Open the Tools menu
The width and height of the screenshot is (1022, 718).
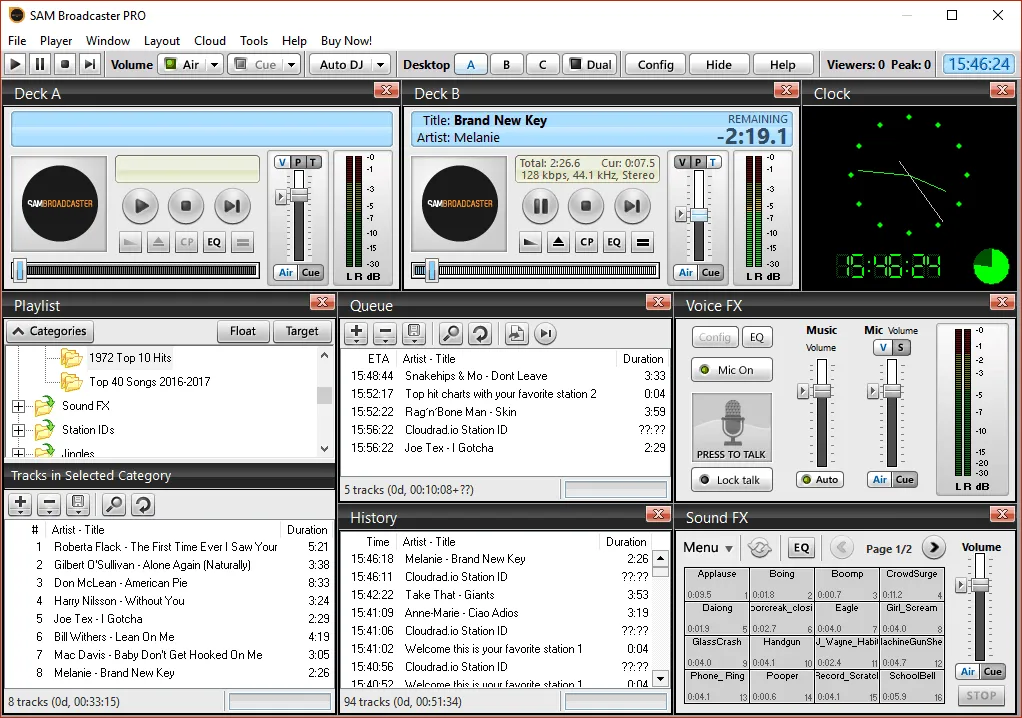pos(253,40)
